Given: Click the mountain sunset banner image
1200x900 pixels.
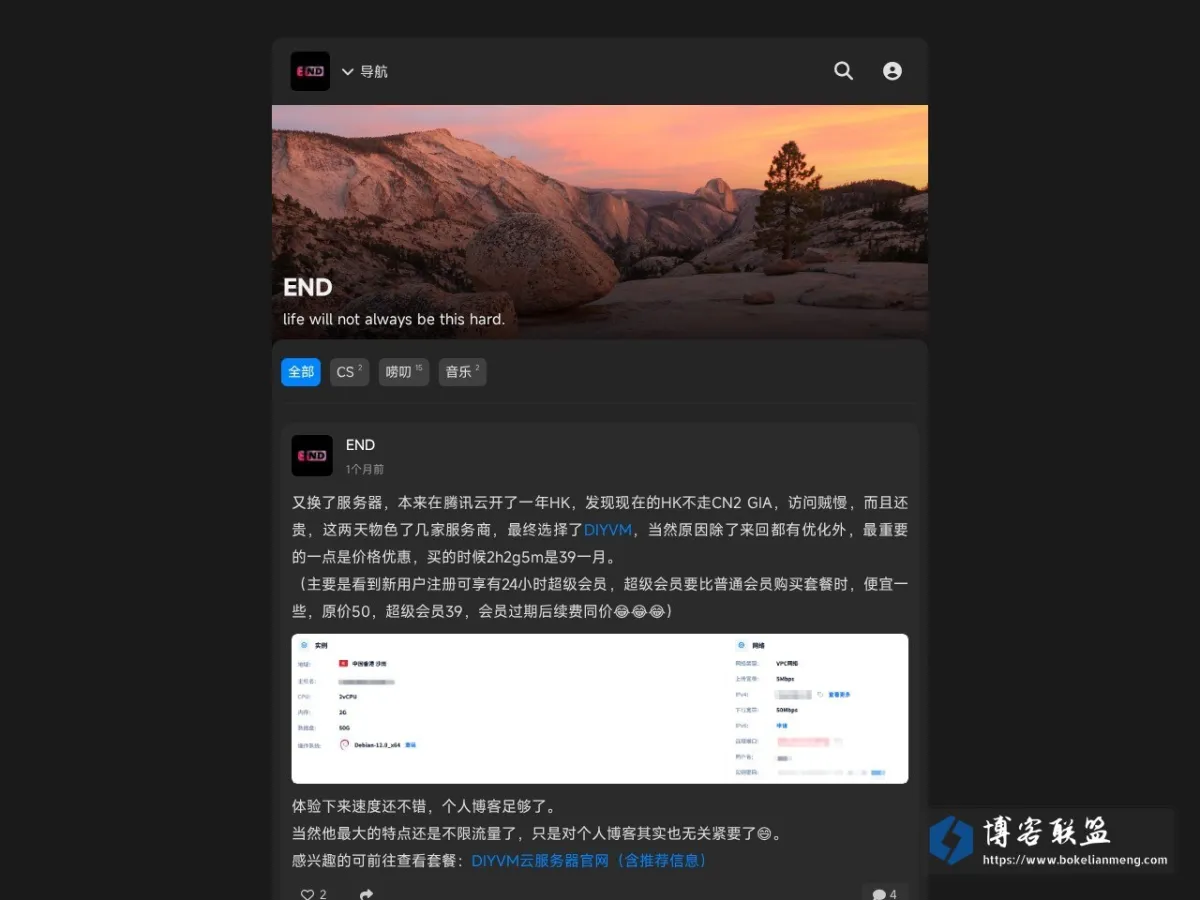Looking at the screenshot, I should [x=600, y=221].
